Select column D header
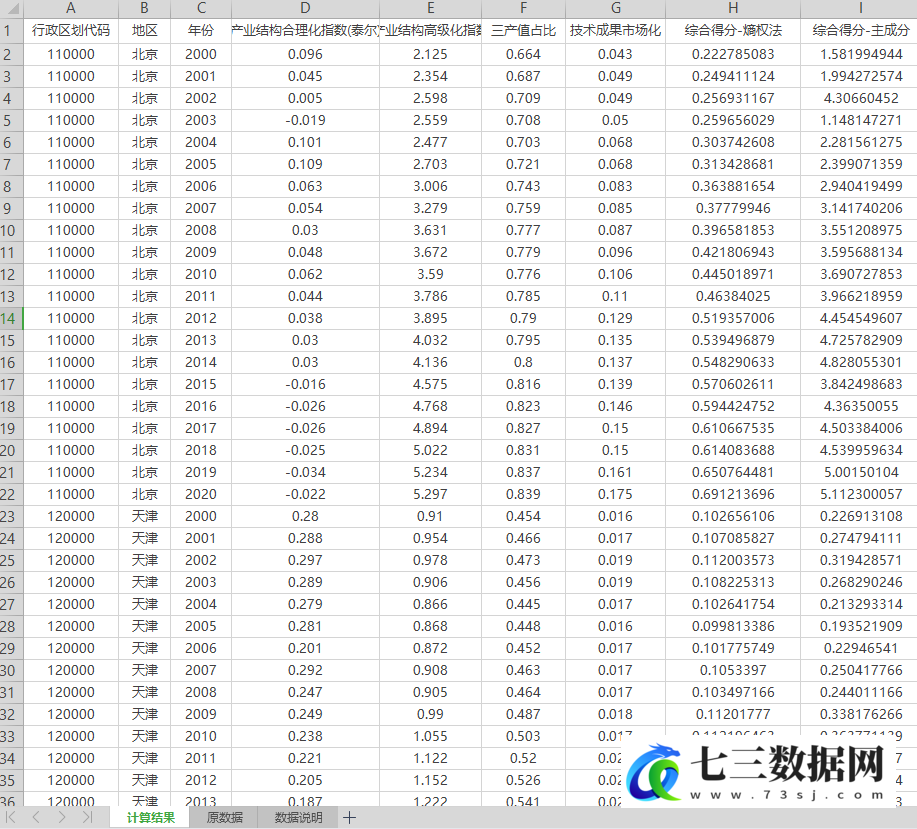Image resolution: width=917 pixels, height=829 pixels. click(x=305, y=8)
